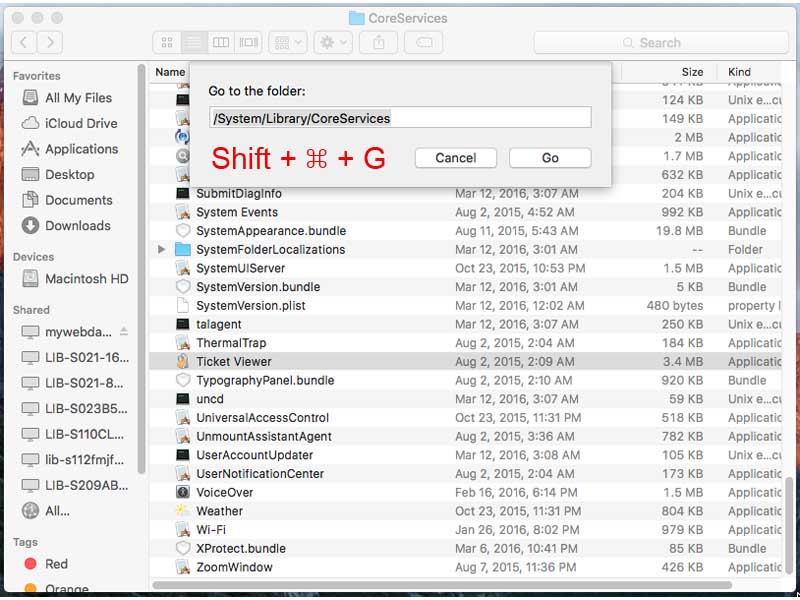Switch to Cover Flow view
This screenshot has height=600, width=800.
[248, 42]
